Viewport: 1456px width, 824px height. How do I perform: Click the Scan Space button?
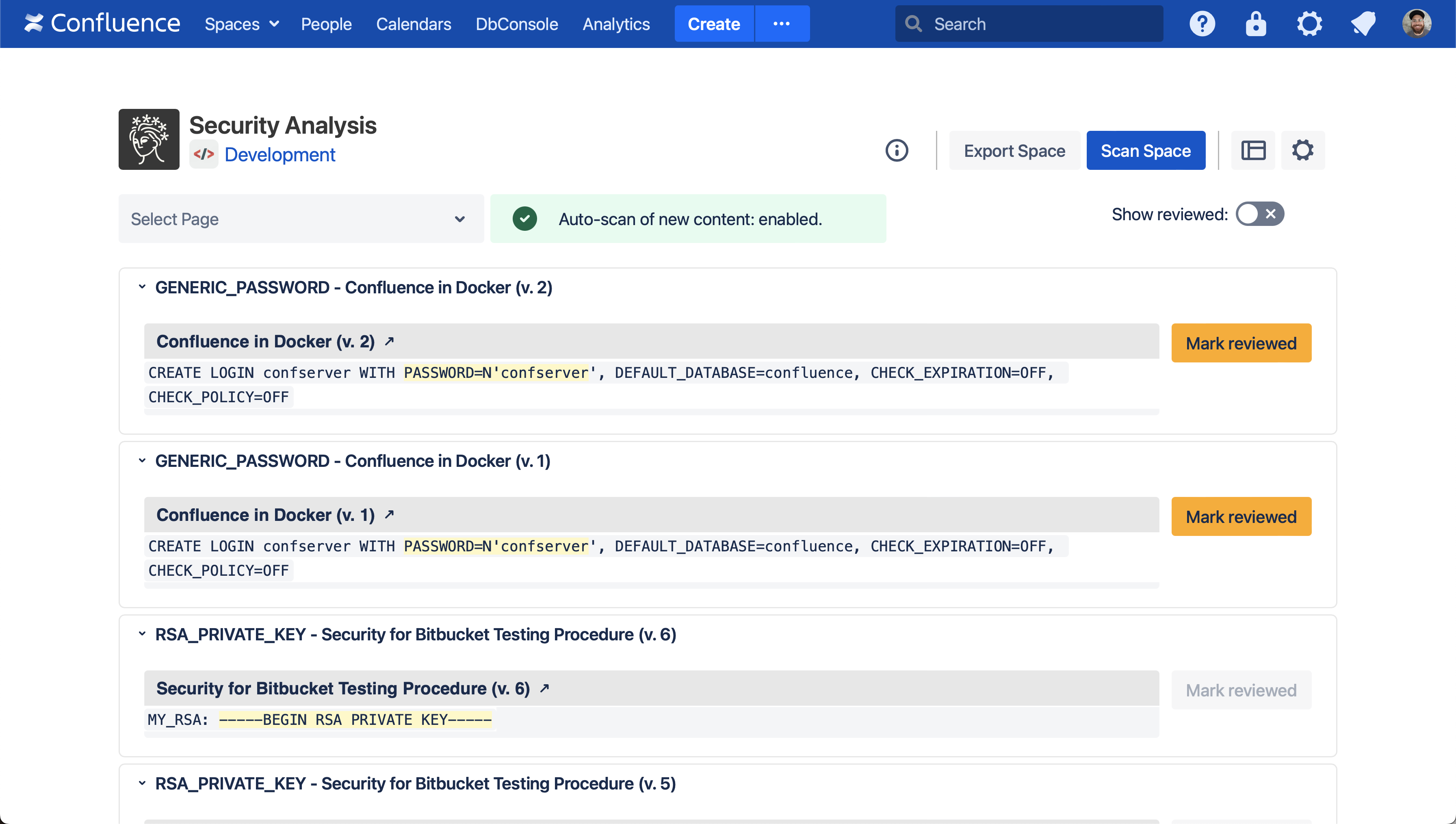click(1146, 150)
